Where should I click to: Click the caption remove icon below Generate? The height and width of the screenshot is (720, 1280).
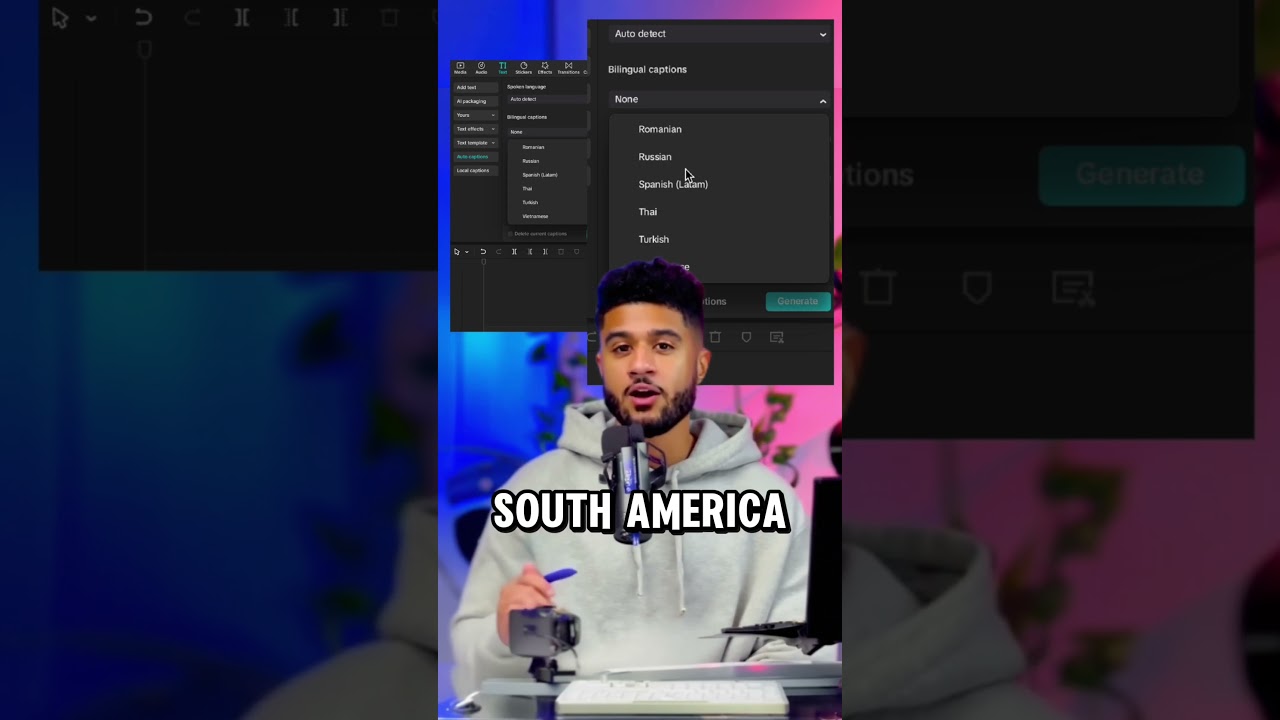777,338
